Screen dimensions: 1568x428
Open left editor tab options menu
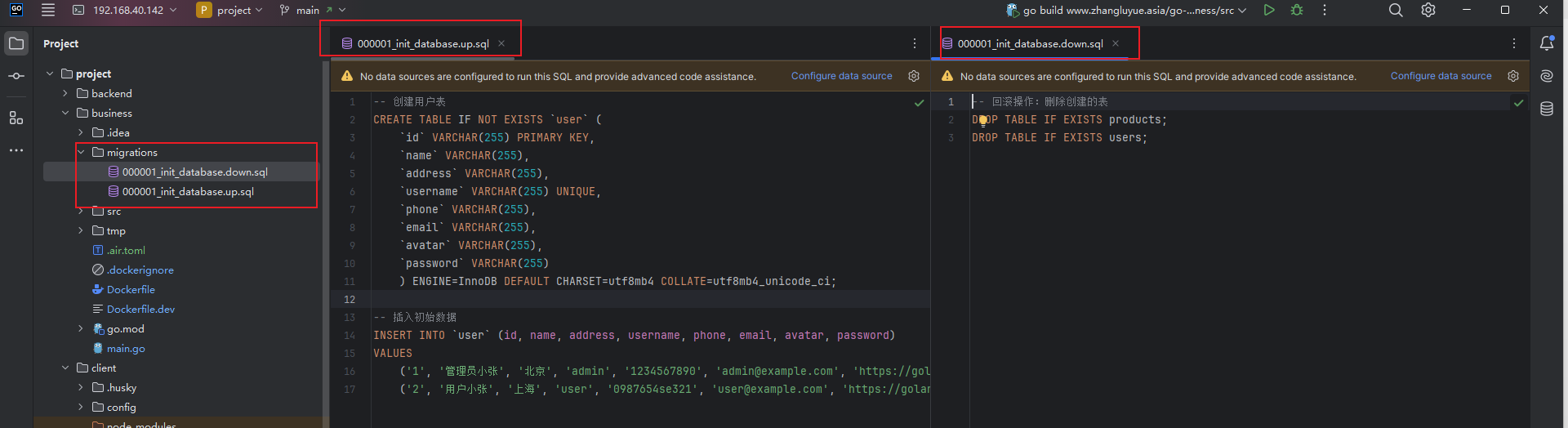pyautogui.click(x=914, y=43)
